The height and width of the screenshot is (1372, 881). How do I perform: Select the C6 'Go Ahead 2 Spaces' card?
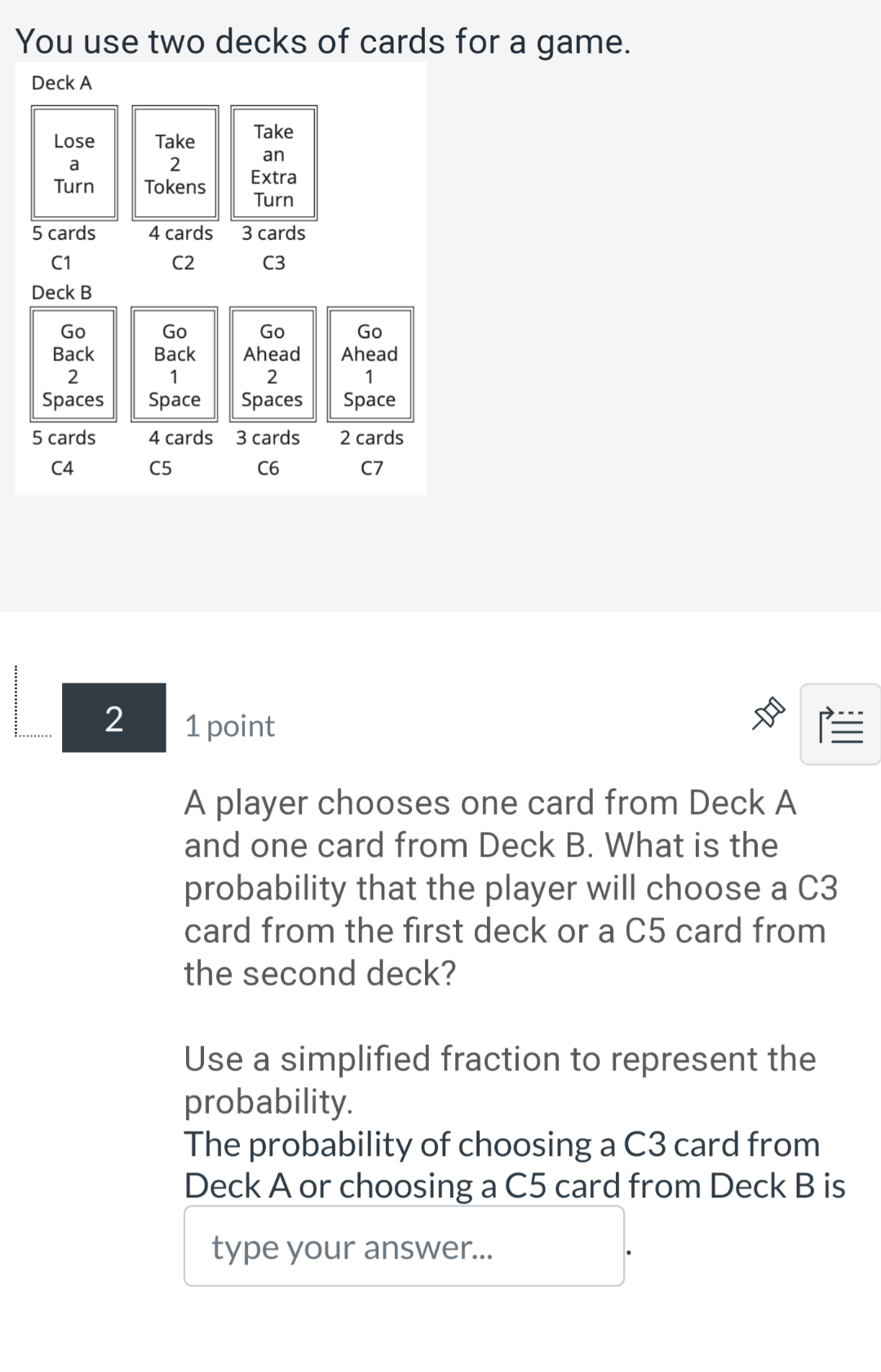tap(272, 364)
